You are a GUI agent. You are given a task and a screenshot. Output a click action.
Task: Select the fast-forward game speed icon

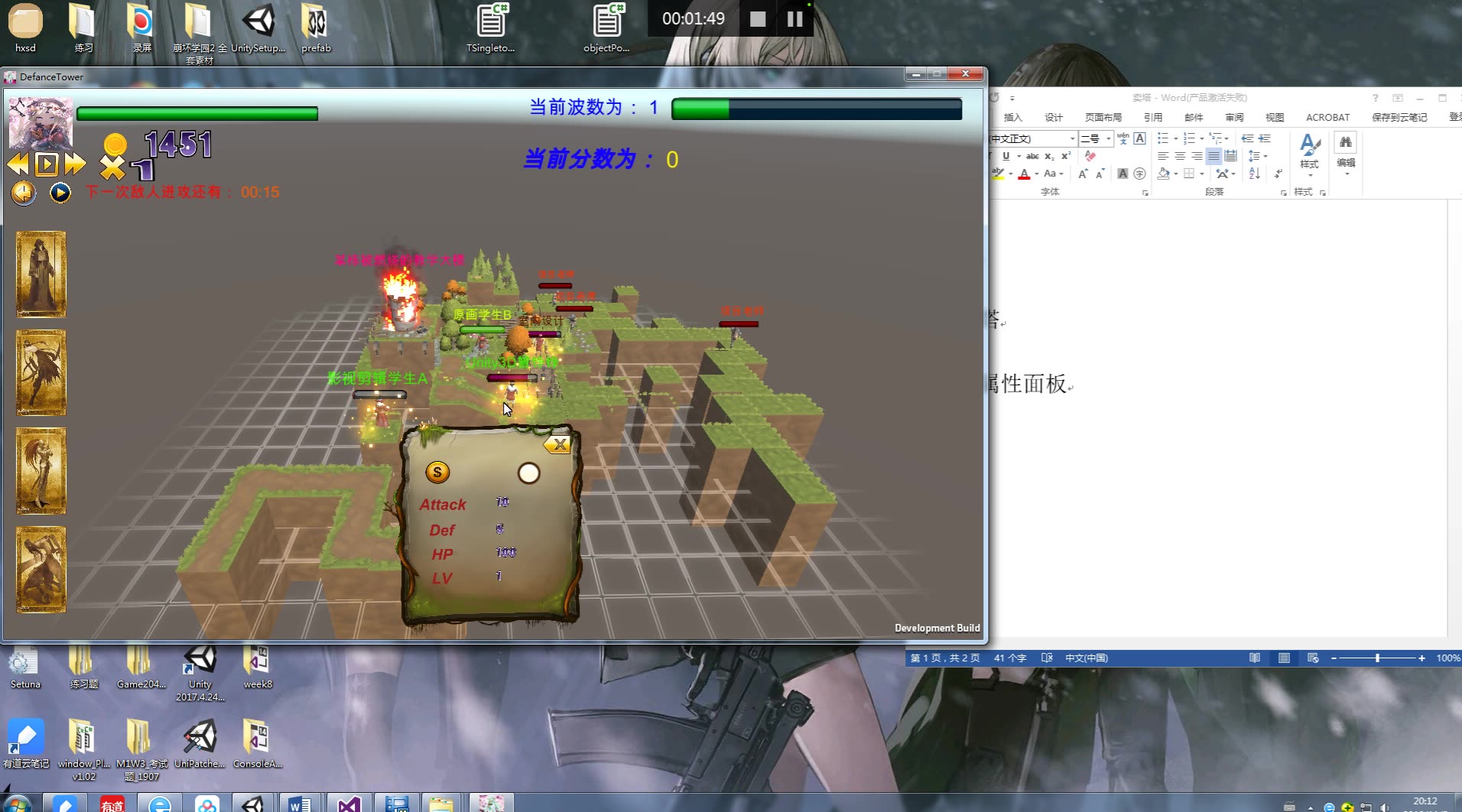[74, 164]
